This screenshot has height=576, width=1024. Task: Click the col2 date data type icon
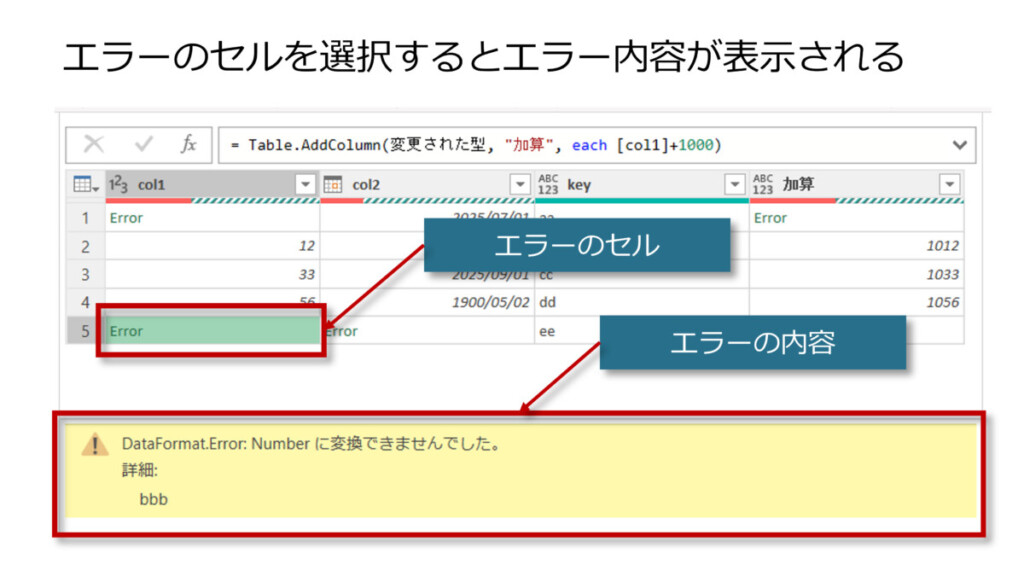coord(334,185)
